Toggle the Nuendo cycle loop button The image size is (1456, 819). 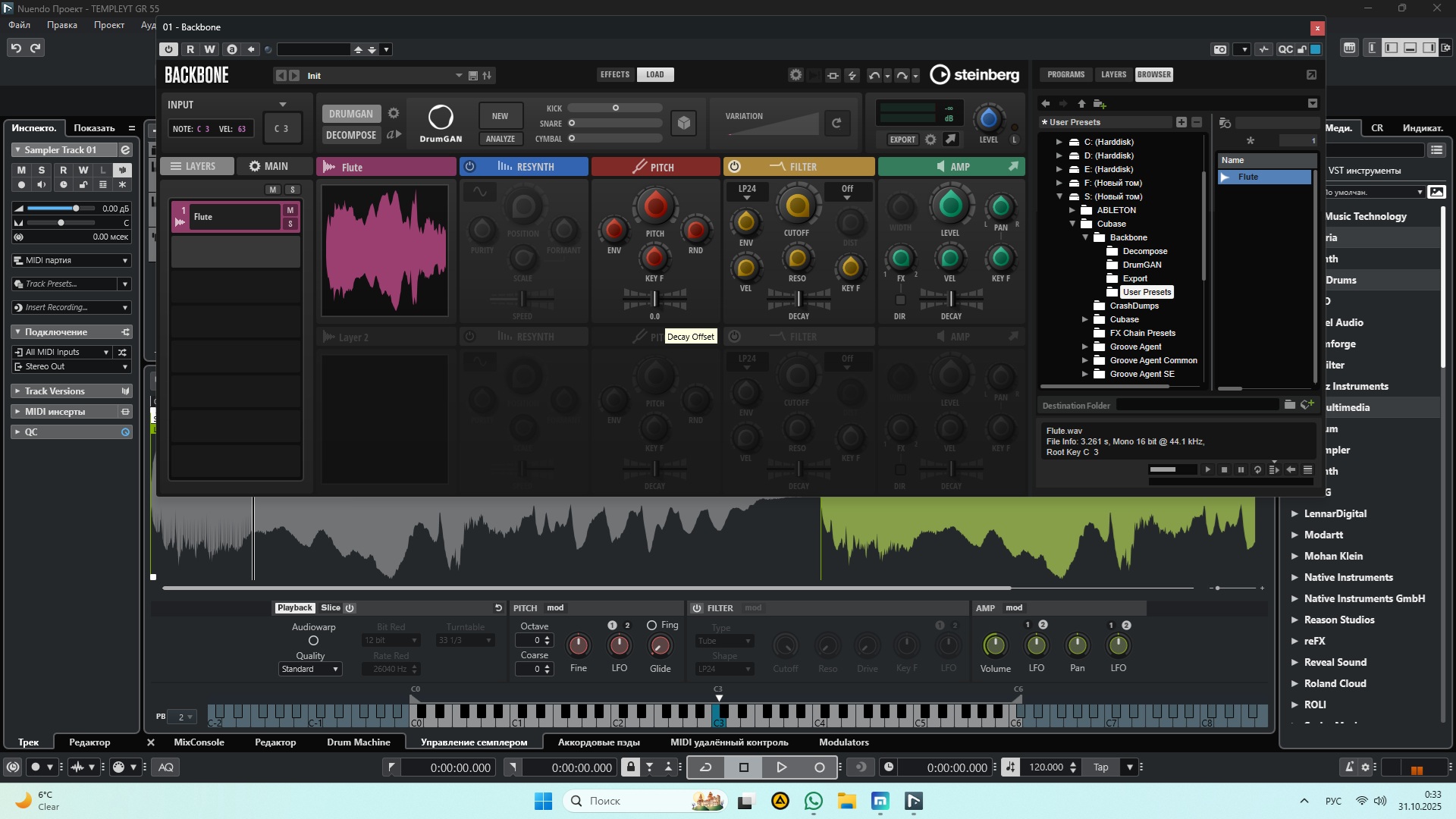[x=705, y=767]
